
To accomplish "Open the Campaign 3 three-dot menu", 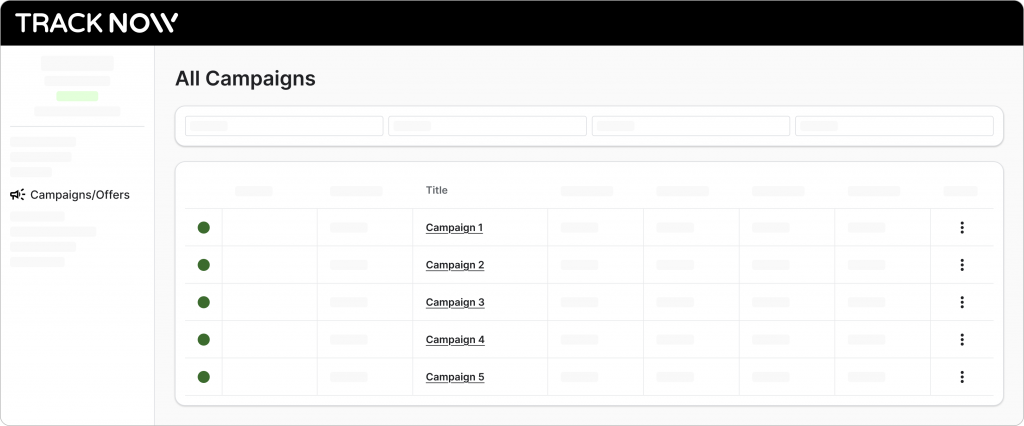I will tap(961, 302).
